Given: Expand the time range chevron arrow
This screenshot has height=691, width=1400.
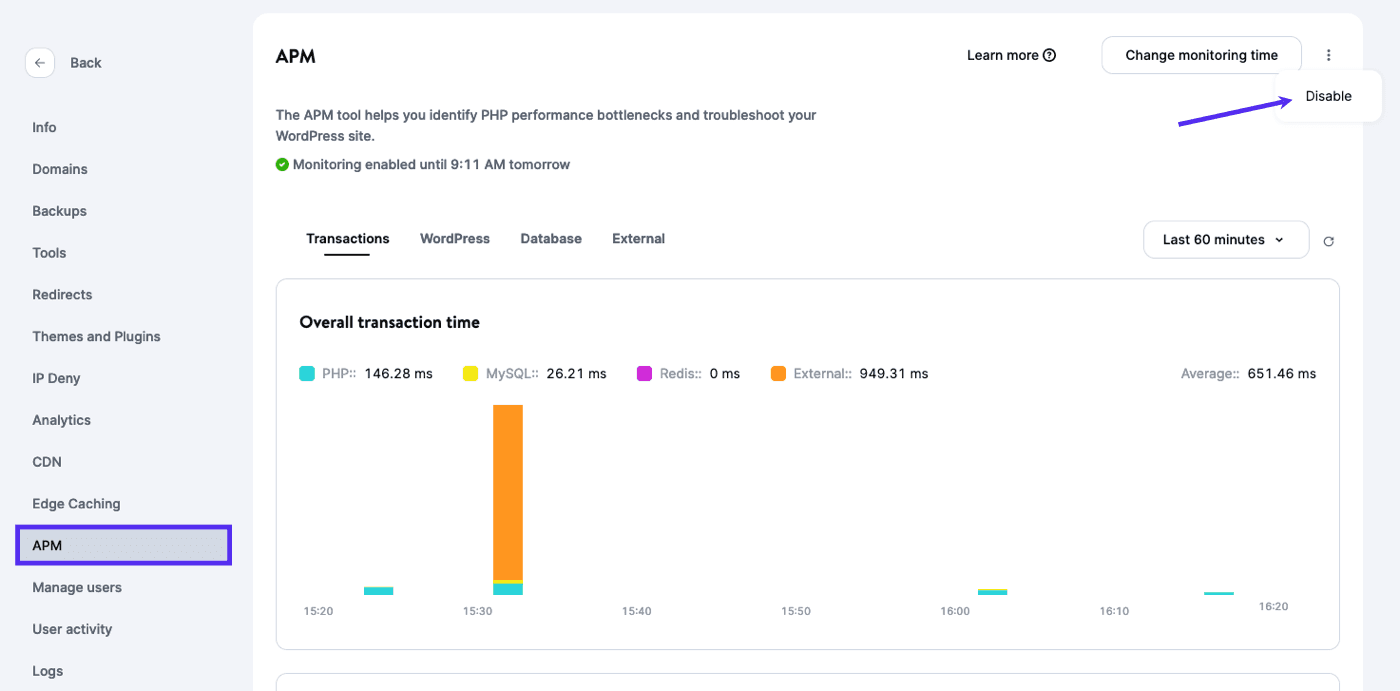Looking at the screenshot, I should (1281, 239).
